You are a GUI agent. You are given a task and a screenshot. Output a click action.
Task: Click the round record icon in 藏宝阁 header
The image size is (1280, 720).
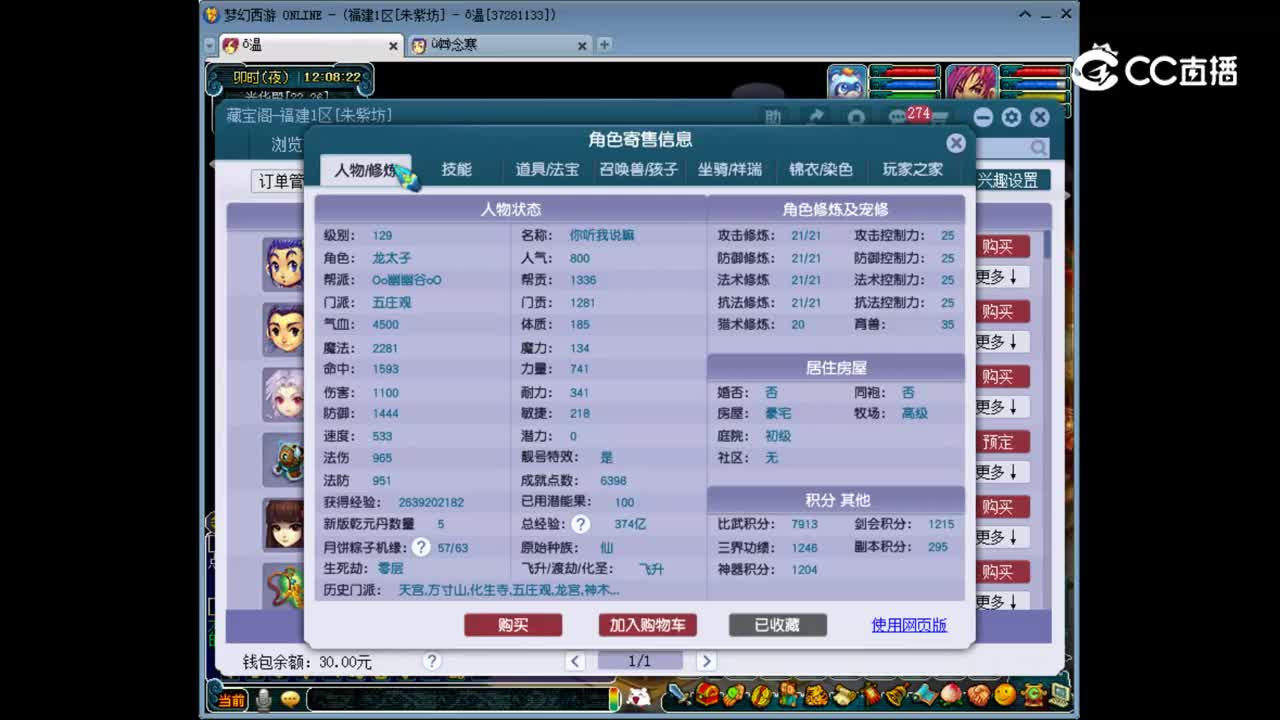(x=856, y=117)
